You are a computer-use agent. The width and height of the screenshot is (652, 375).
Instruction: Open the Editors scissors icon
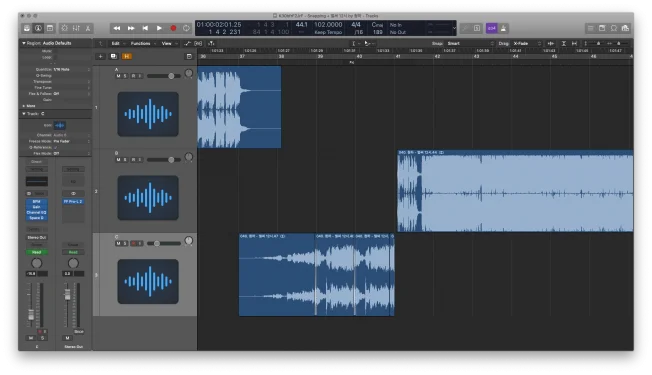pos(88,28)
